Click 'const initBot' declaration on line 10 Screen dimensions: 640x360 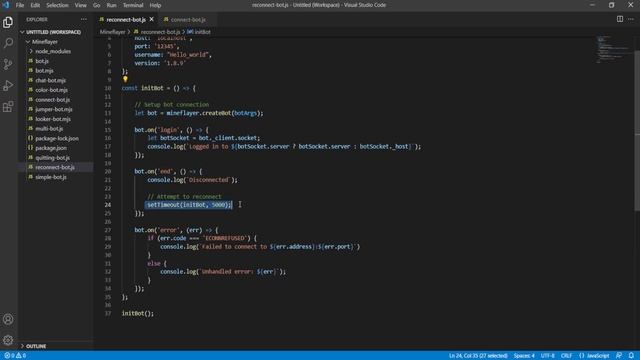[142, 88]
